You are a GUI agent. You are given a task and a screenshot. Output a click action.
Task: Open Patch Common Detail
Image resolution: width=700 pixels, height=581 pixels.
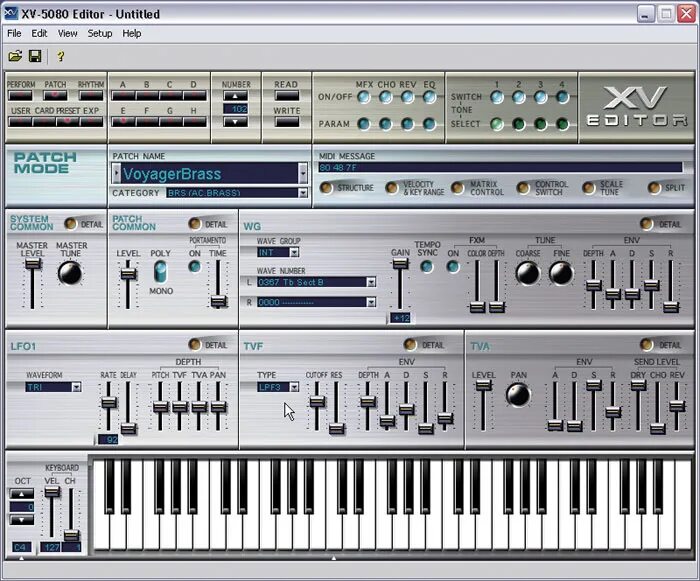point(194,224)
